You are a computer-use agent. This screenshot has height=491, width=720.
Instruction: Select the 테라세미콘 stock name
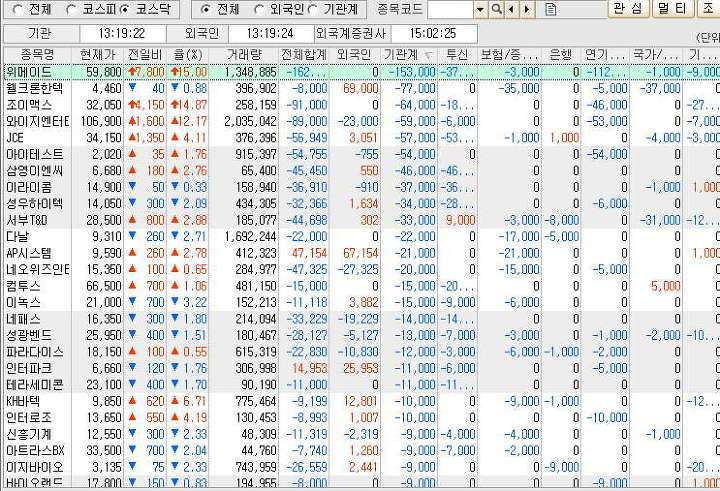(34, 385)
